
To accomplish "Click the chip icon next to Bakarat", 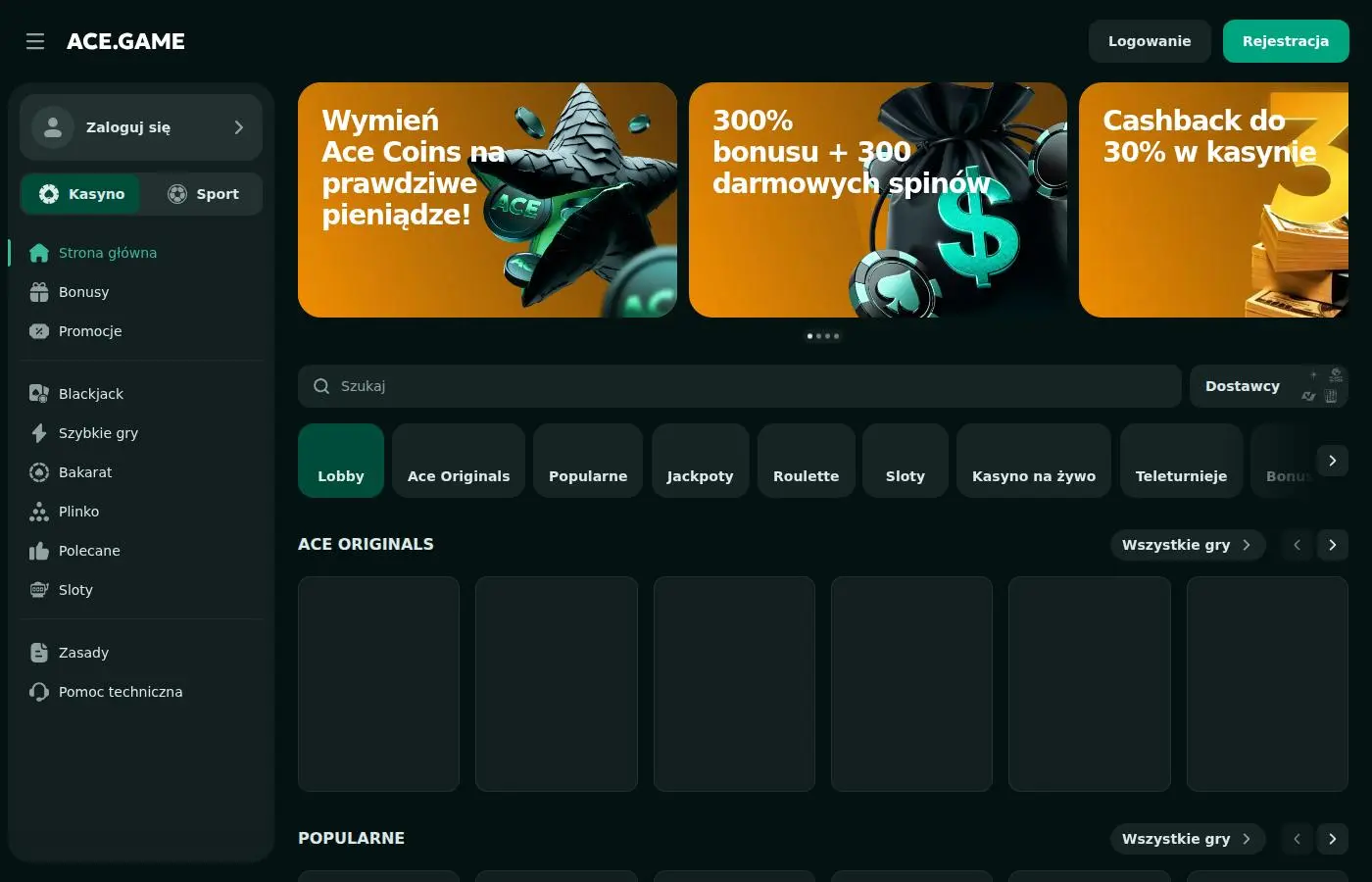I will pos(39,472).
